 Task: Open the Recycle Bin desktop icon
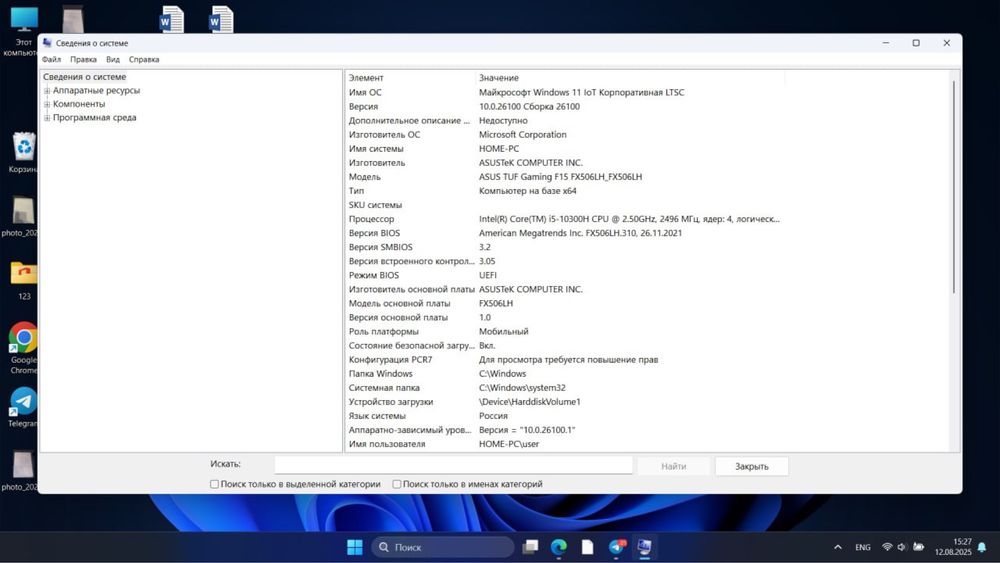[24, 153]
